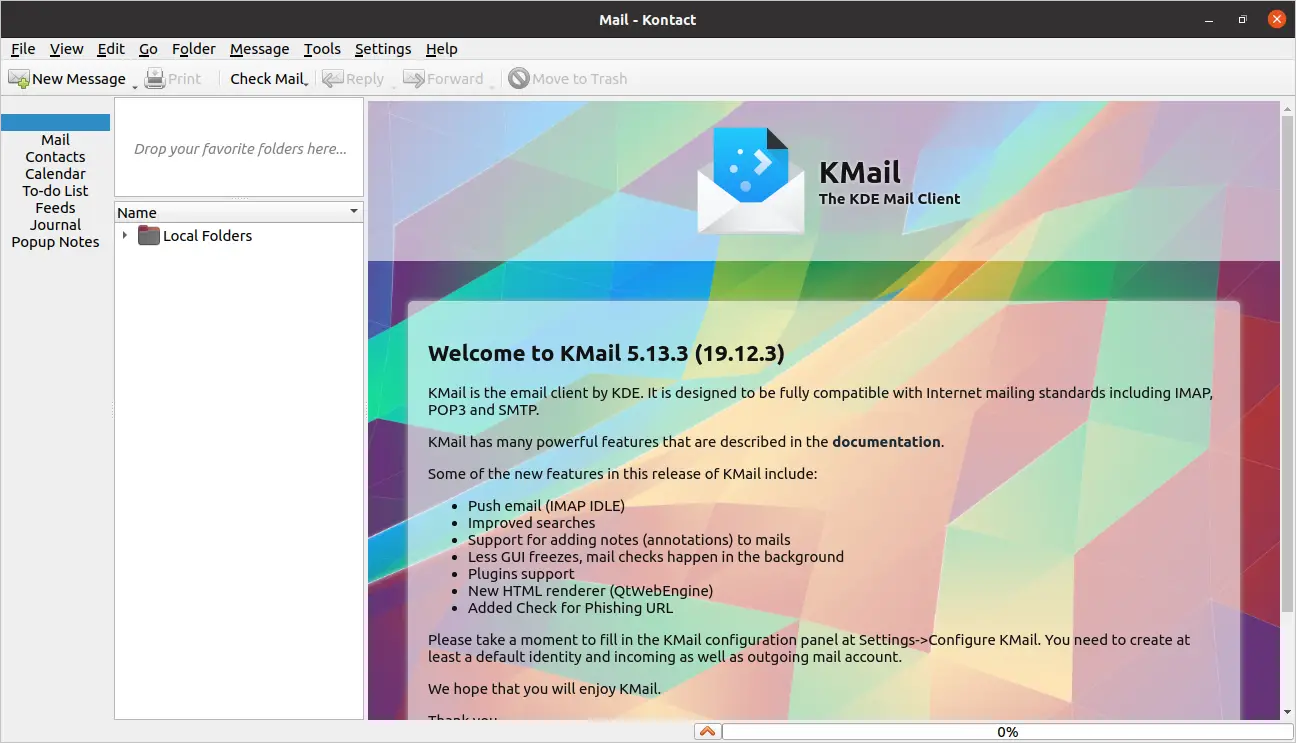Click the Move to Trash button
Screen dimensions: 1296x743
[x=568, y=78]
